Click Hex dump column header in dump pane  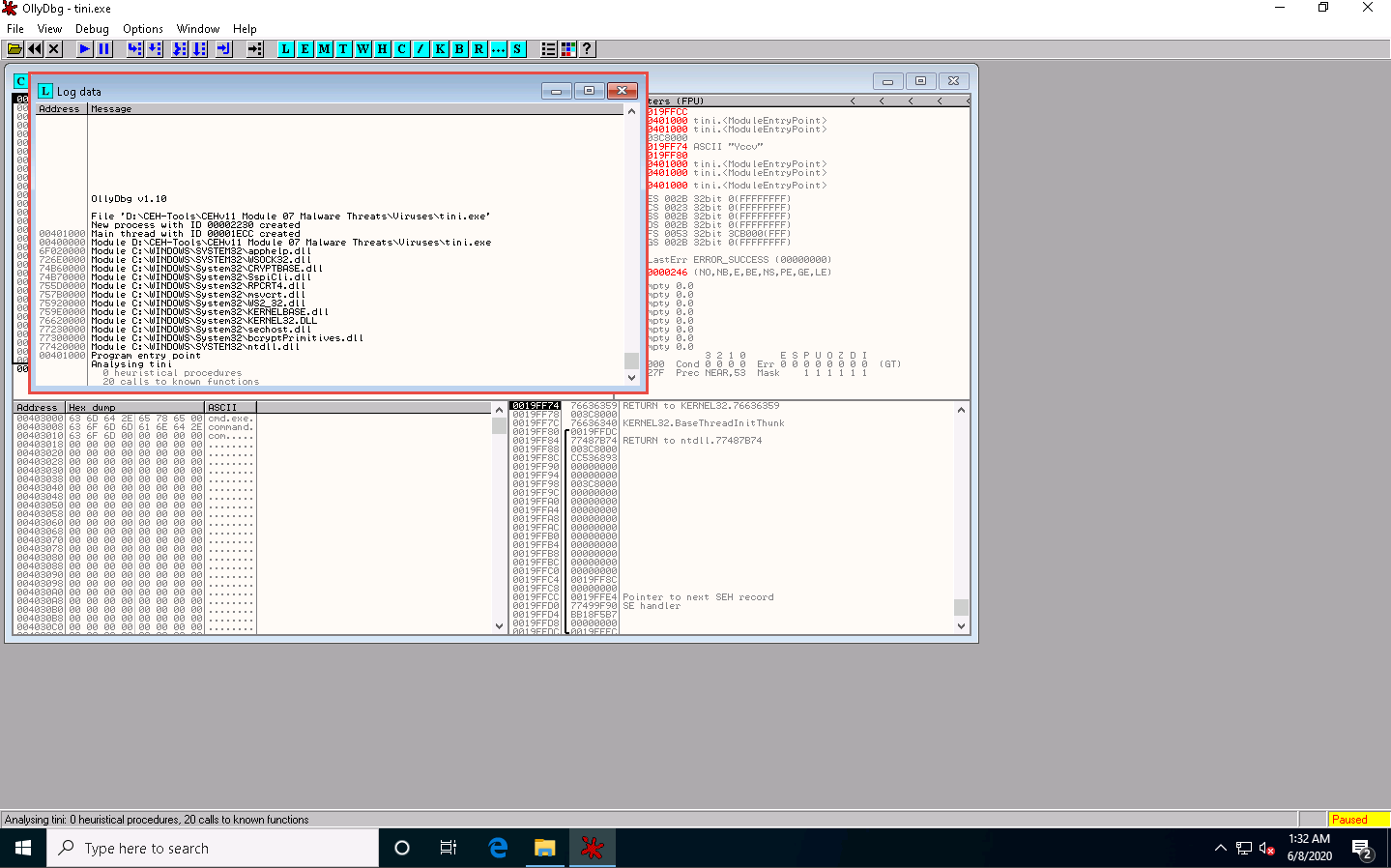(135, 408)
